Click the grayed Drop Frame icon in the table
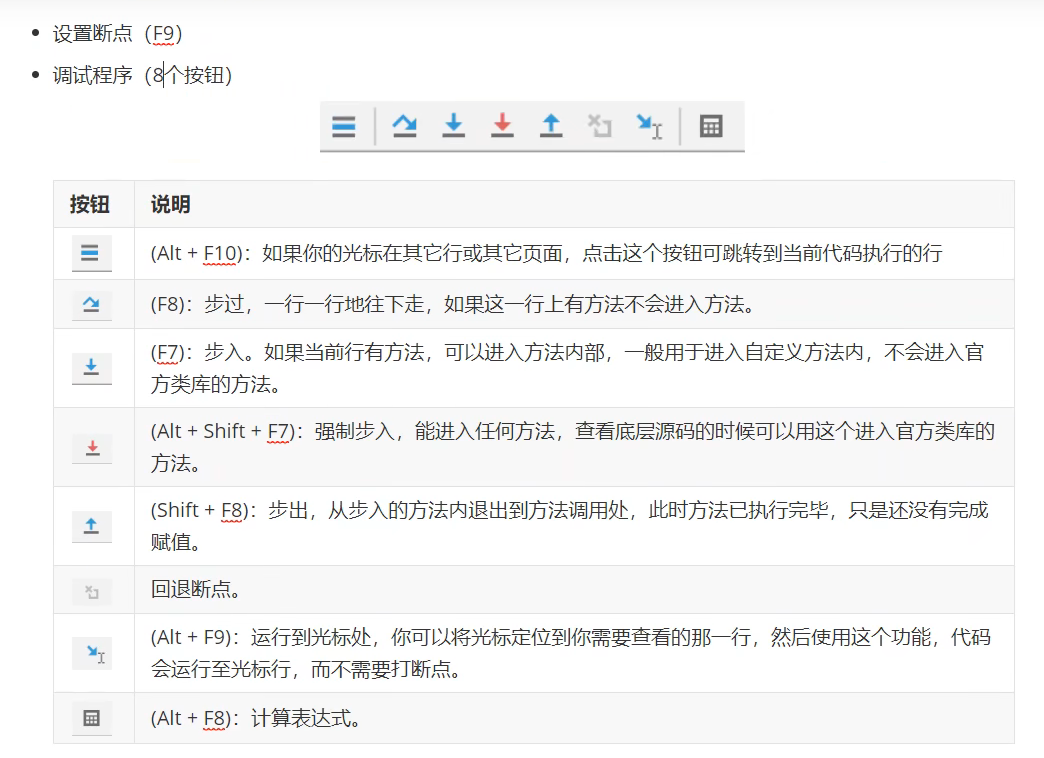Screen dimensions: 1044x758 (92, 590)
